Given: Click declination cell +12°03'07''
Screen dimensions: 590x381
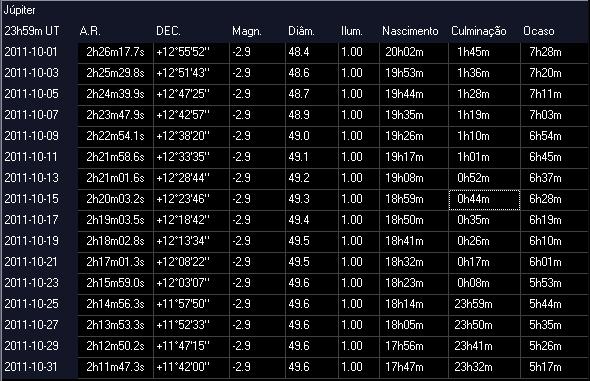Looking at the screenshot, I should pos(192,283).
